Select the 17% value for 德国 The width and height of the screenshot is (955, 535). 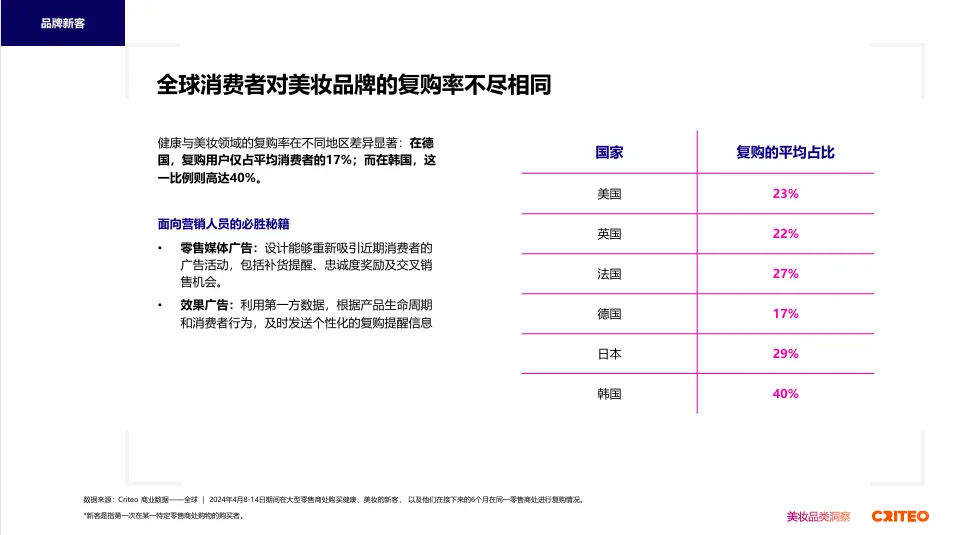pos(785,314)
